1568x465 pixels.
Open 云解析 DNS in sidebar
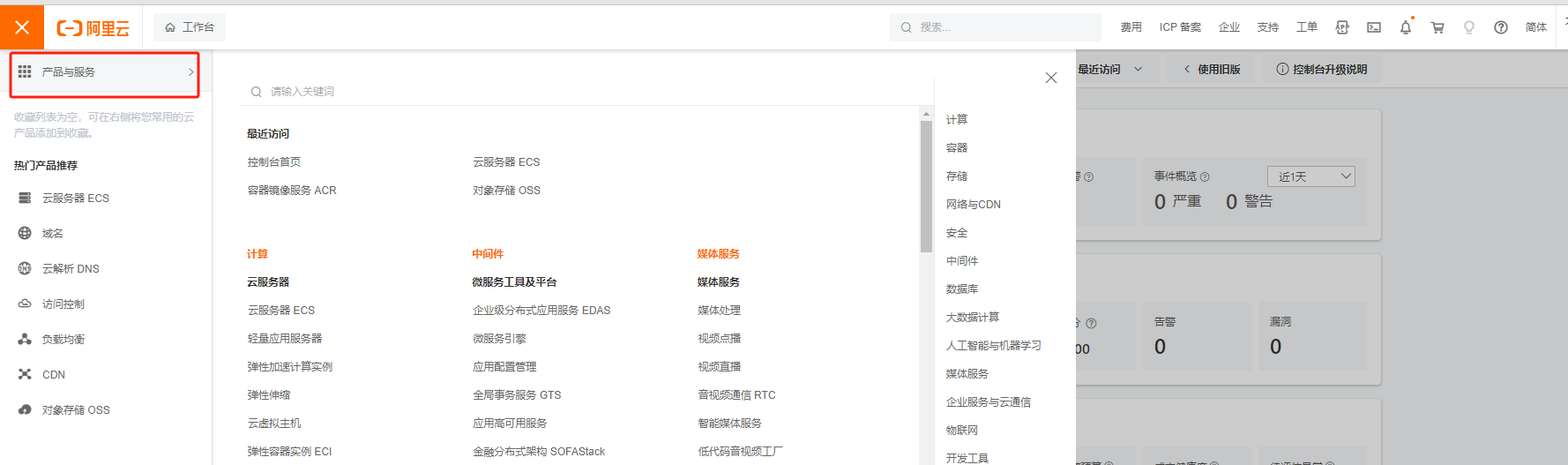coord(71,268)
